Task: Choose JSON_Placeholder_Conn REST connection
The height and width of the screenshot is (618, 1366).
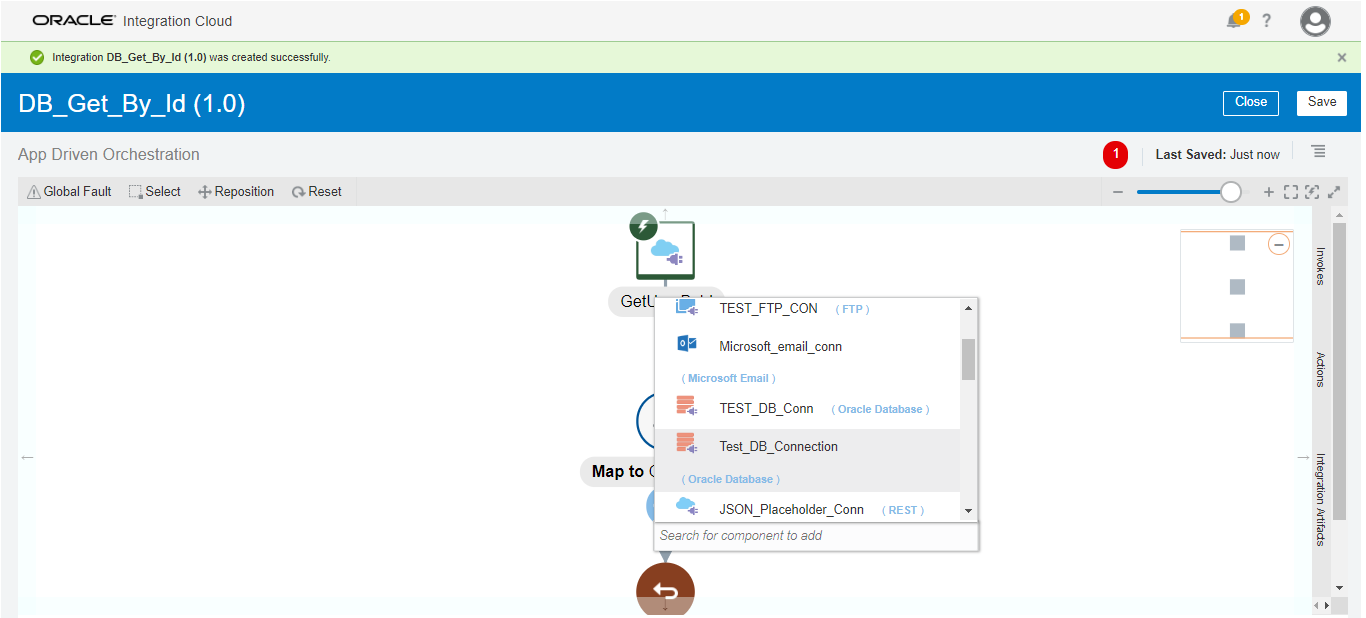Action: (x=807, y=509)
